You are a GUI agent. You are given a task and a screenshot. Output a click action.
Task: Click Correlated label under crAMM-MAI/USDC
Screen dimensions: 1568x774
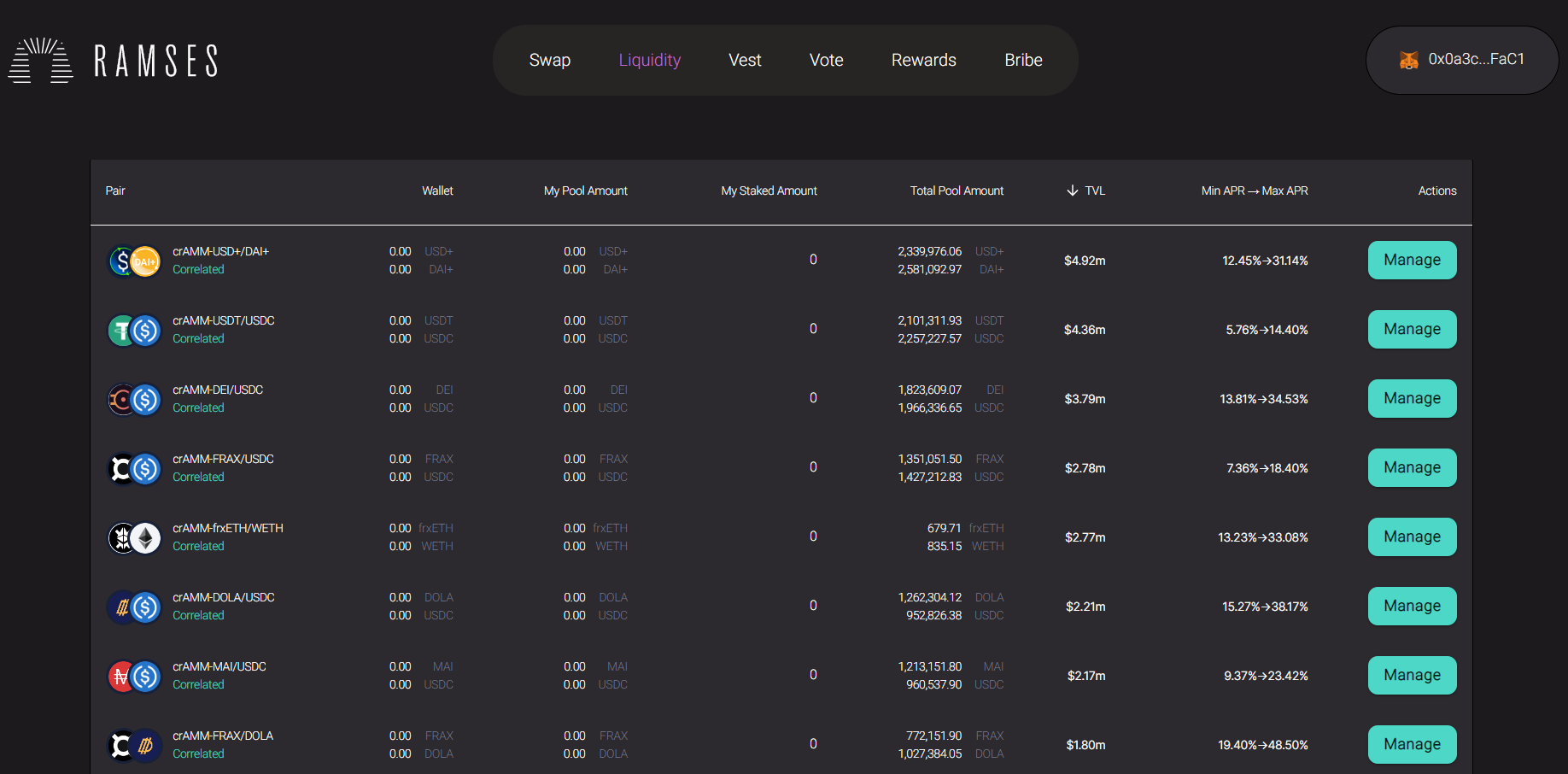coord(198,684)
